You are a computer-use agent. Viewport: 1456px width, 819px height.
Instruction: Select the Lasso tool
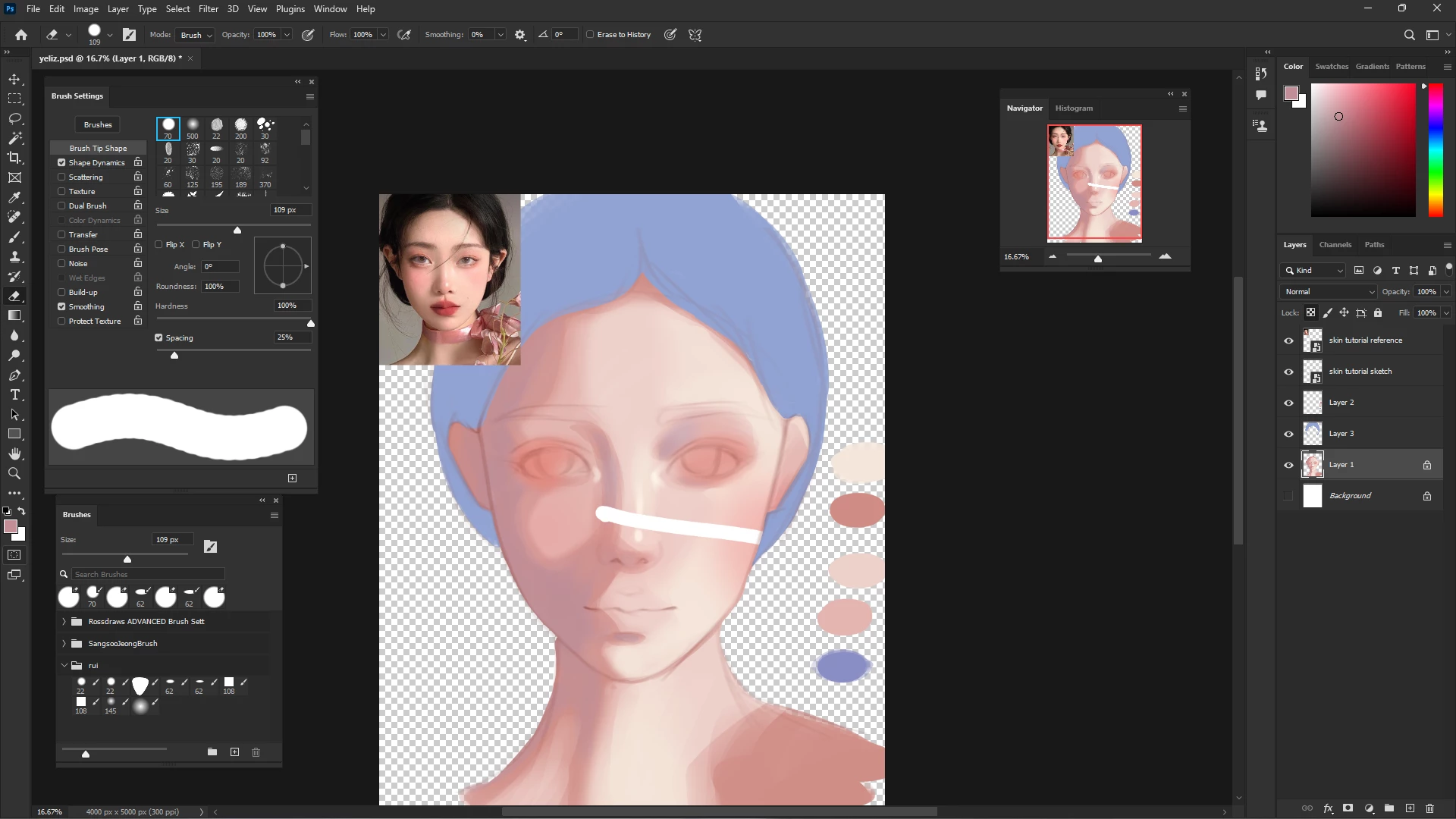coord(14,119)
